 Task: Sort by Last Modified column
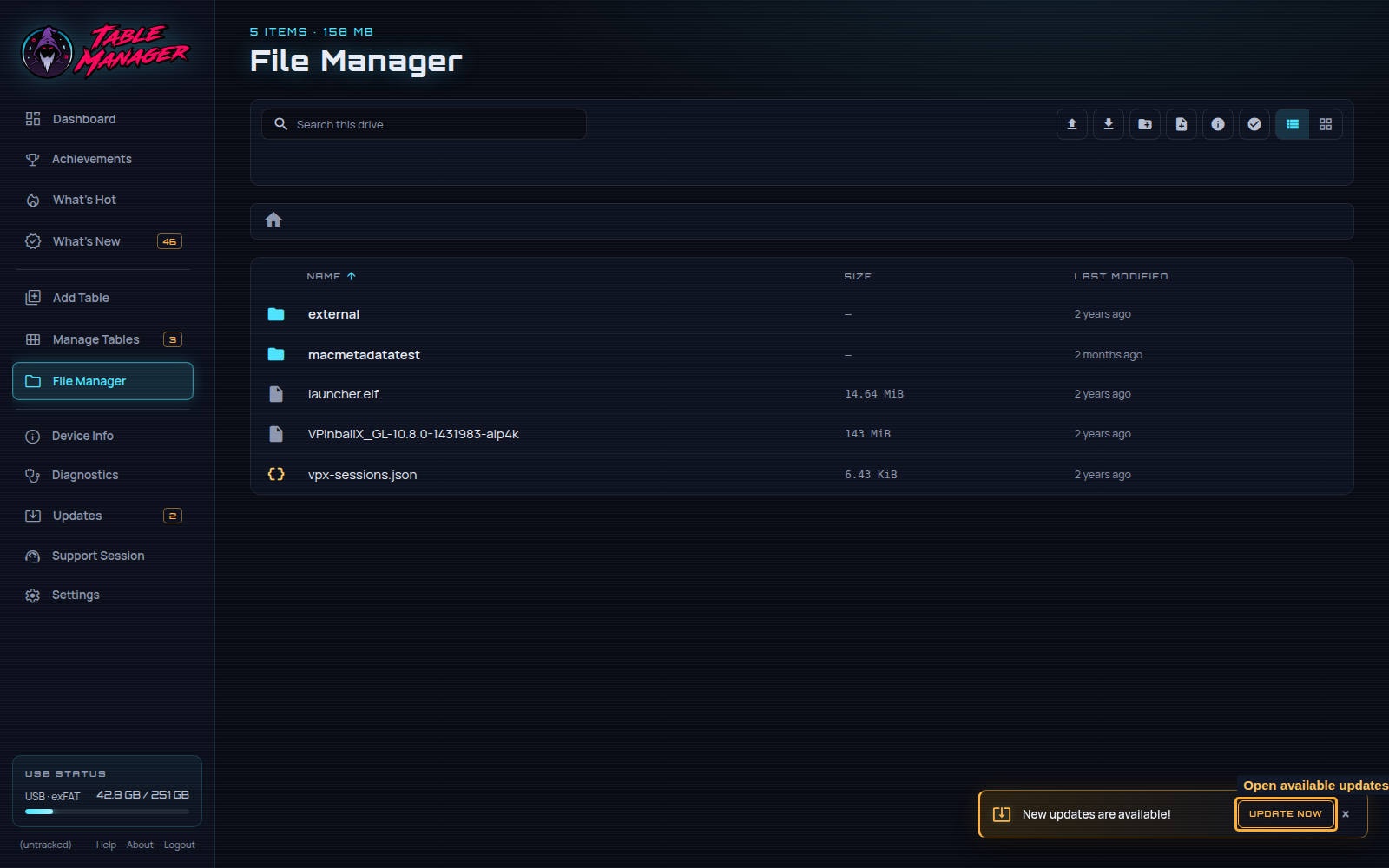tap(1121, 276)
